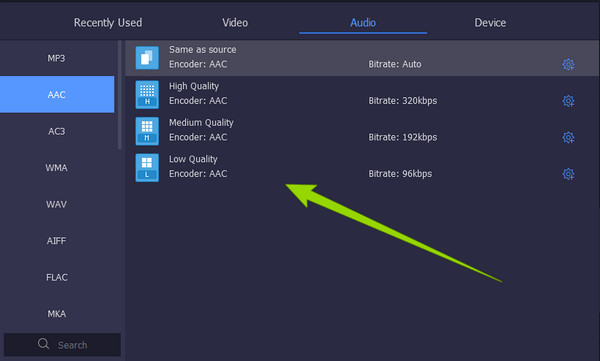The image size is (600, 361).
Task: Open settings gear for Medium Quality preset
Action: pyautogui.click(x=568, y=137)
